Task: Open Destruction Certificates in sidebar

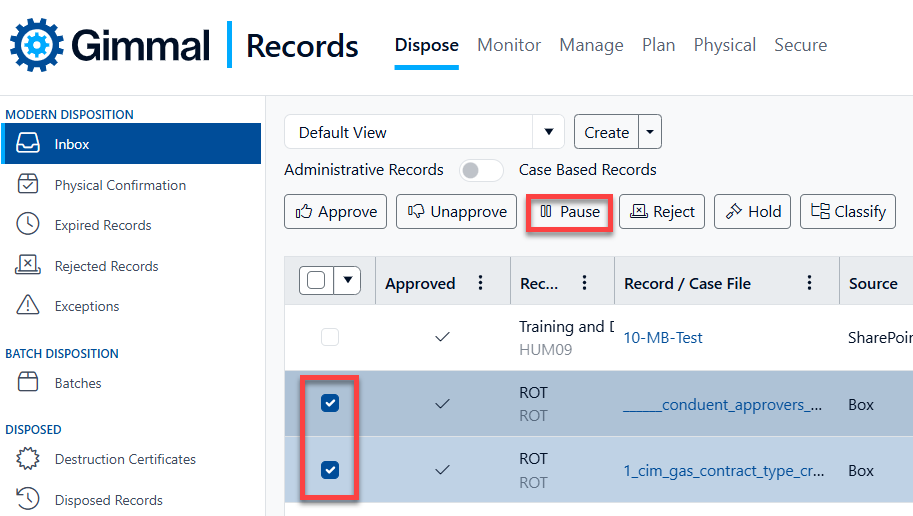Action: (x=125, y=459)
